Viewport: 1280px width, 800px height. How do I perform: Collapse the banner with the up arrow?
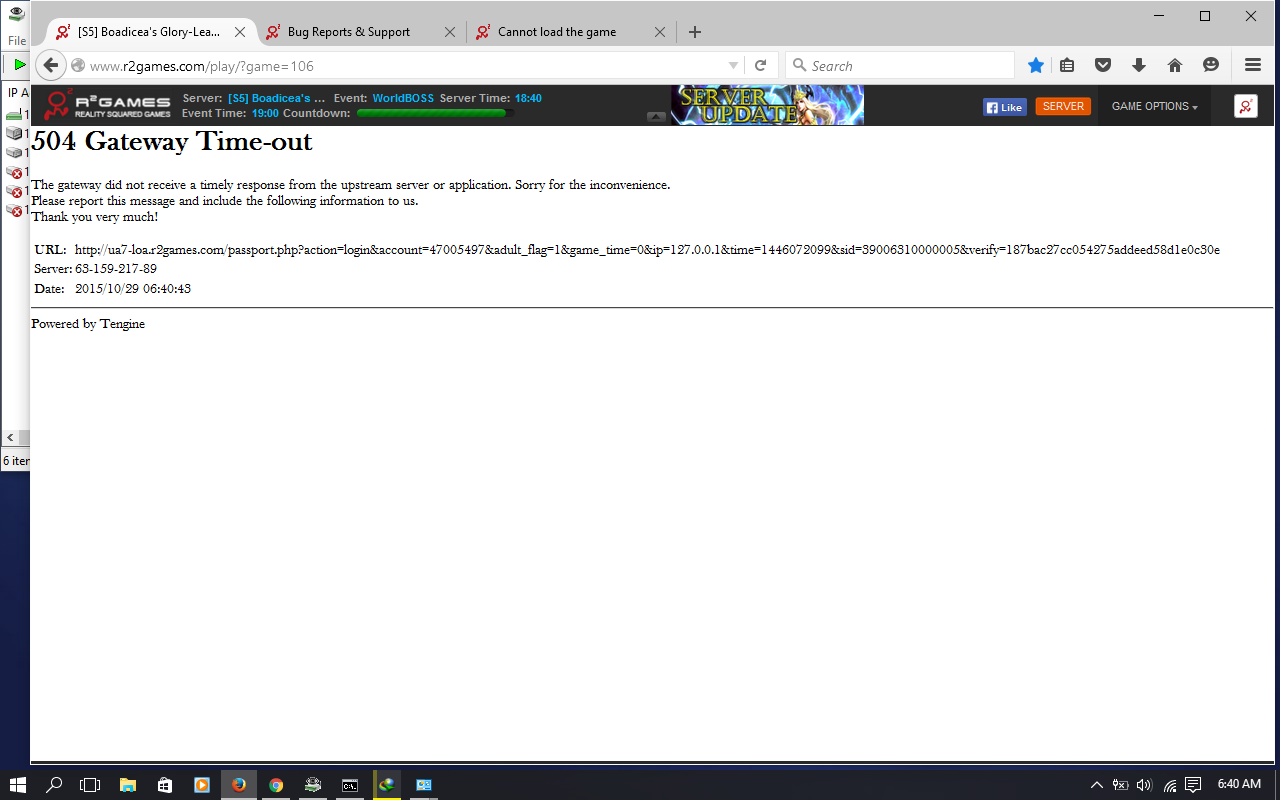tap(656, 117)
